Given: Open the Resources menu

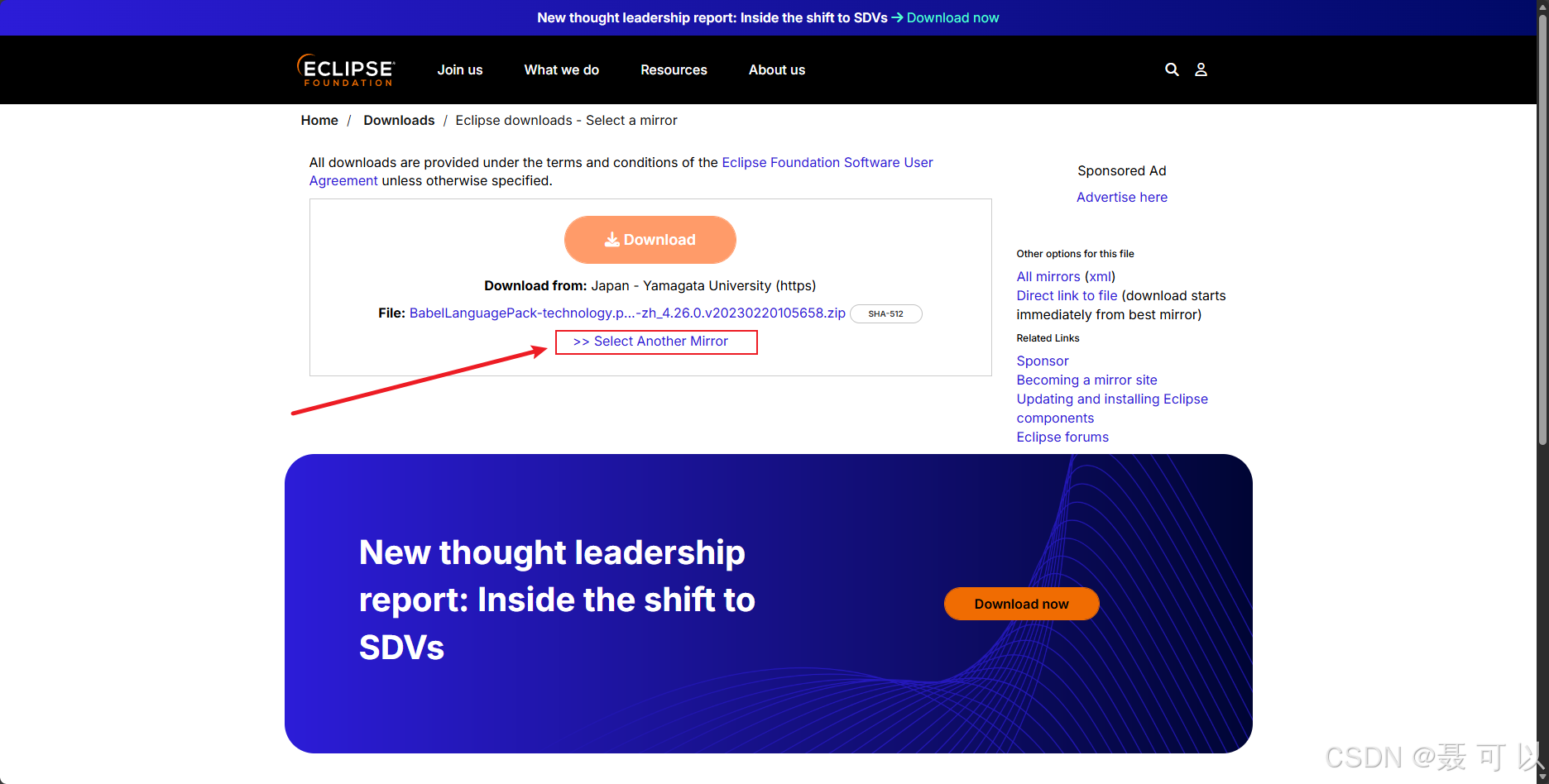Looking at the screenshot, I should pyautogui.click(x=674, y=70).
